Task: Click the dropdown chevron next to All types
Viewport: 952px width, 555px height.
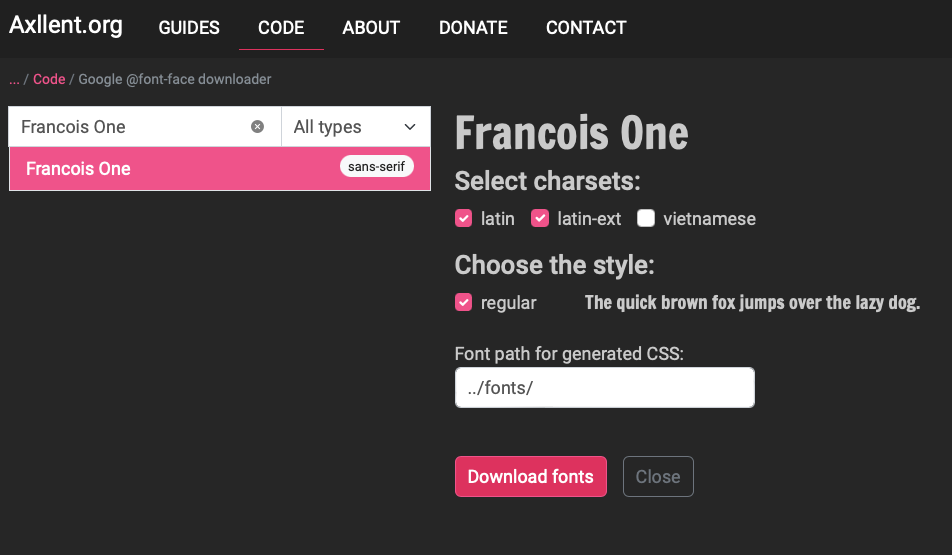Action: pyautogui.click(x=410, y=127)
